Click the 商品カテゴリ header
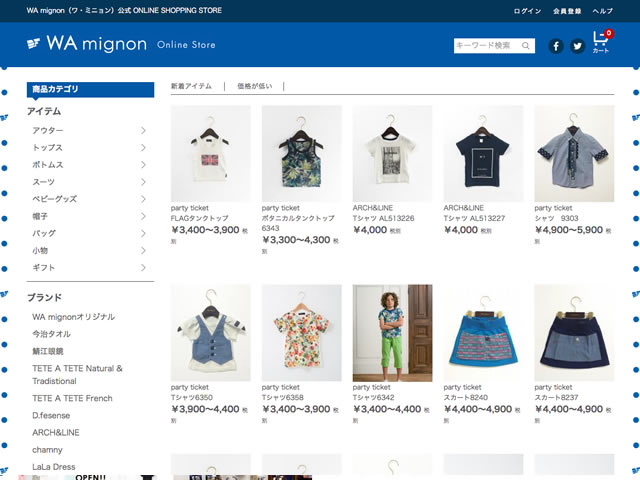The width and height of the screenshot is (640, 480). tap(91, 89)
